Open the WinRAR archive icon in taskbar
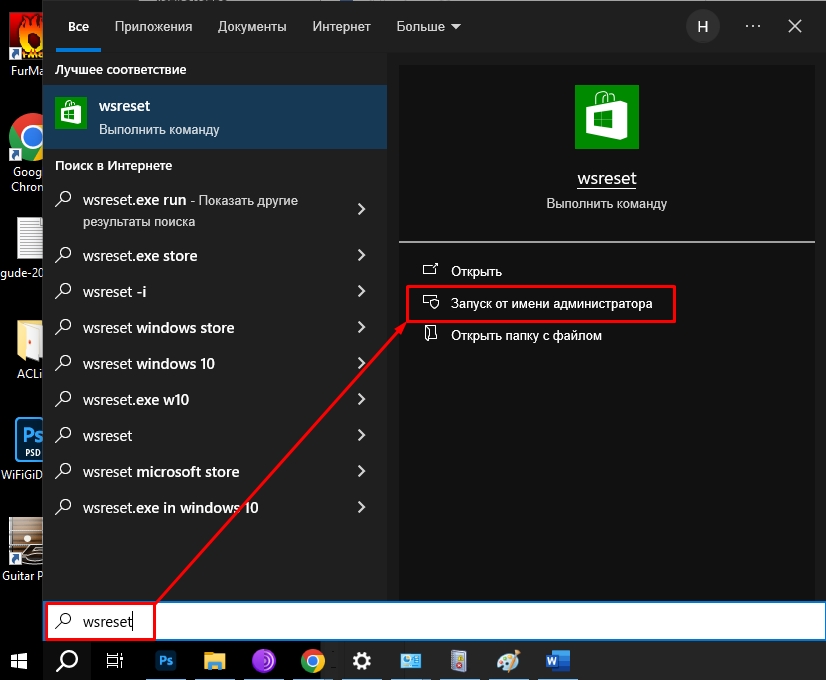The width and height of the screenshot is (826, 680). [459, 661]
